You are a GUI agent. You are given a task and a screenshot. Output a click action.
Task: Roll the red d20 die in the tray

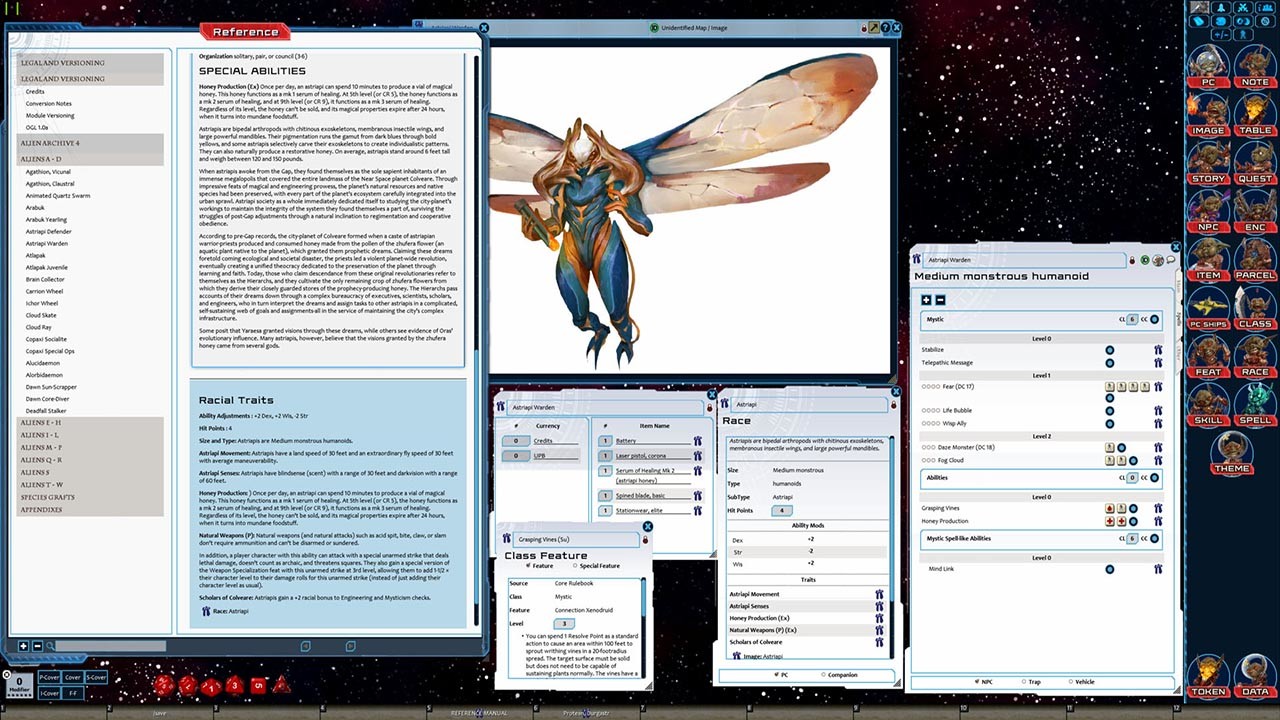[163, 684]
